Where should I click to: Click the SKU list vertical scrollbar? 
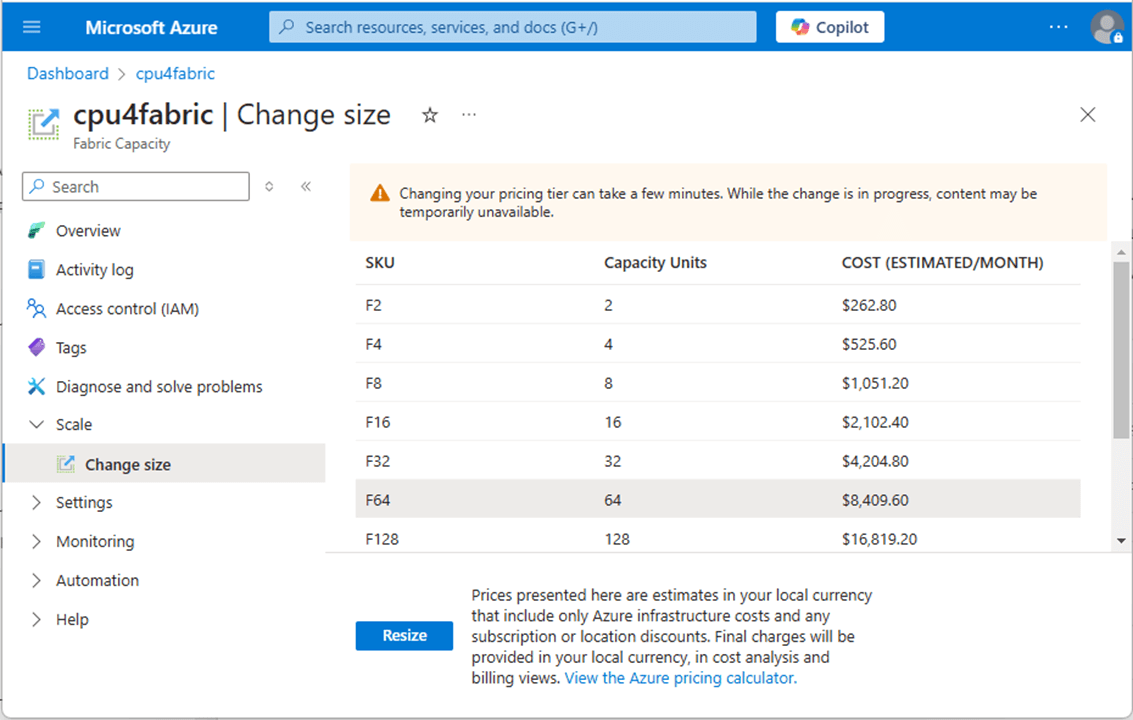tap(1121, 351)
